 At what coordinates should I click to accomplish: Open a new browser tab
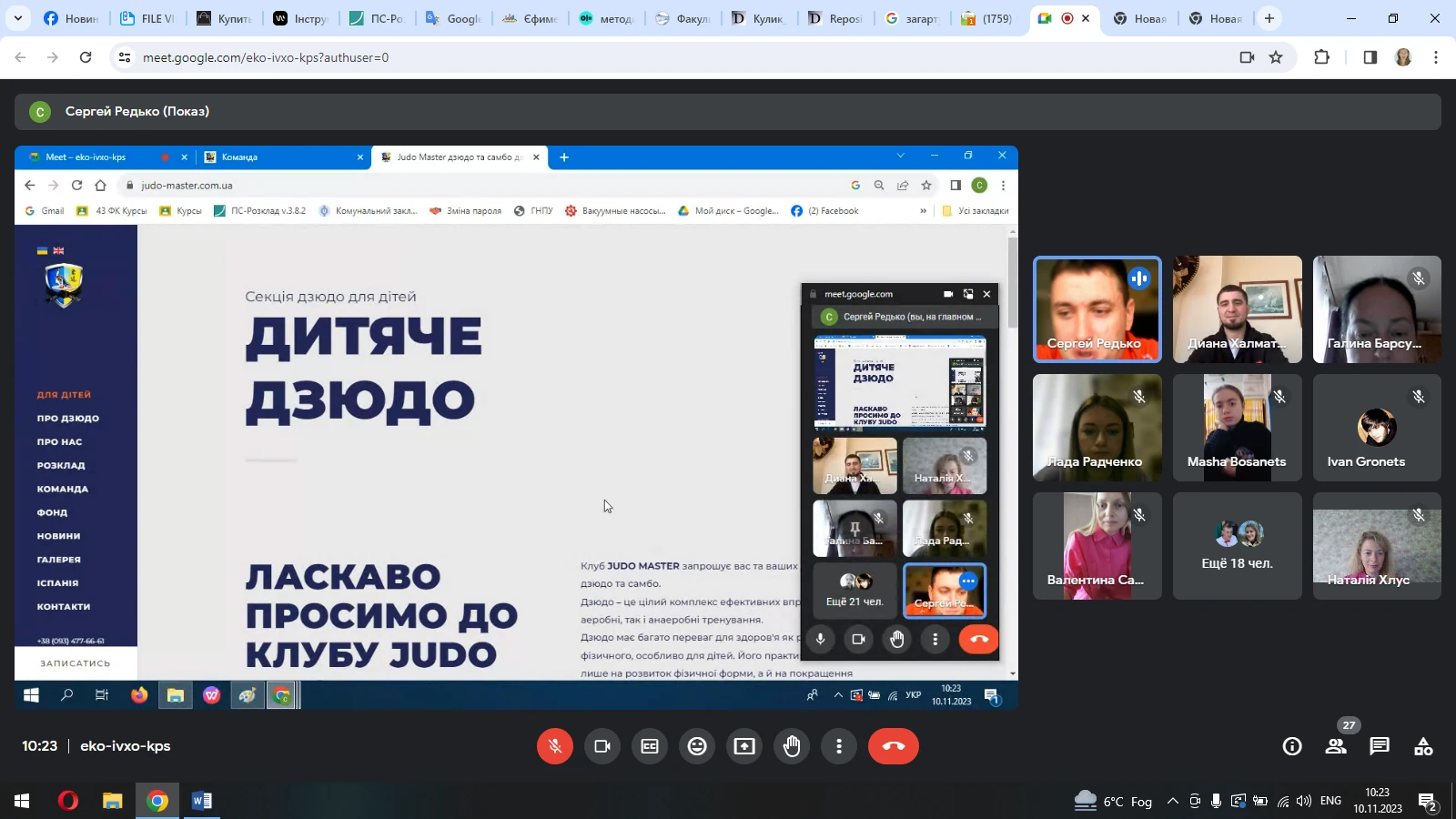[1269, 18]
